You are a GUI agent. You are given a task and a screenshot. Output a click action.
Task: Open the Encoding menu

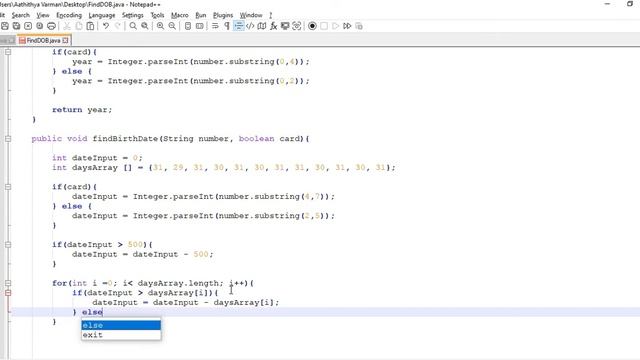coord(69,15)
